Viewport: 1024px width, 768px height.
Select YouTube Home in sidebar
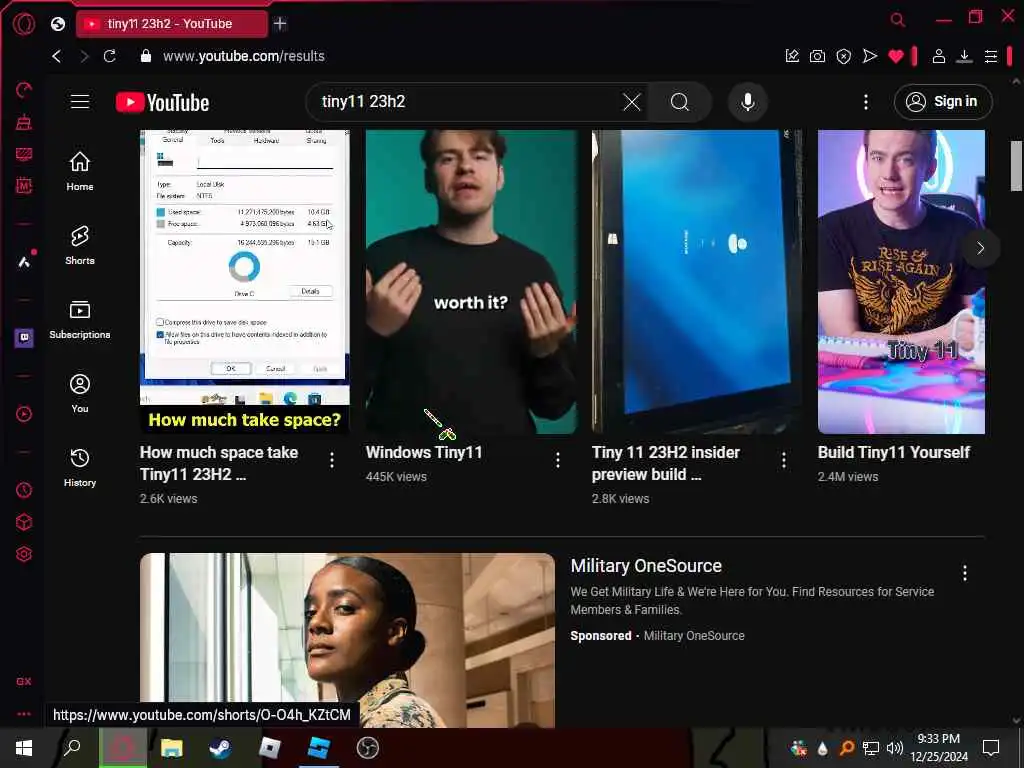tap(80, 171)
